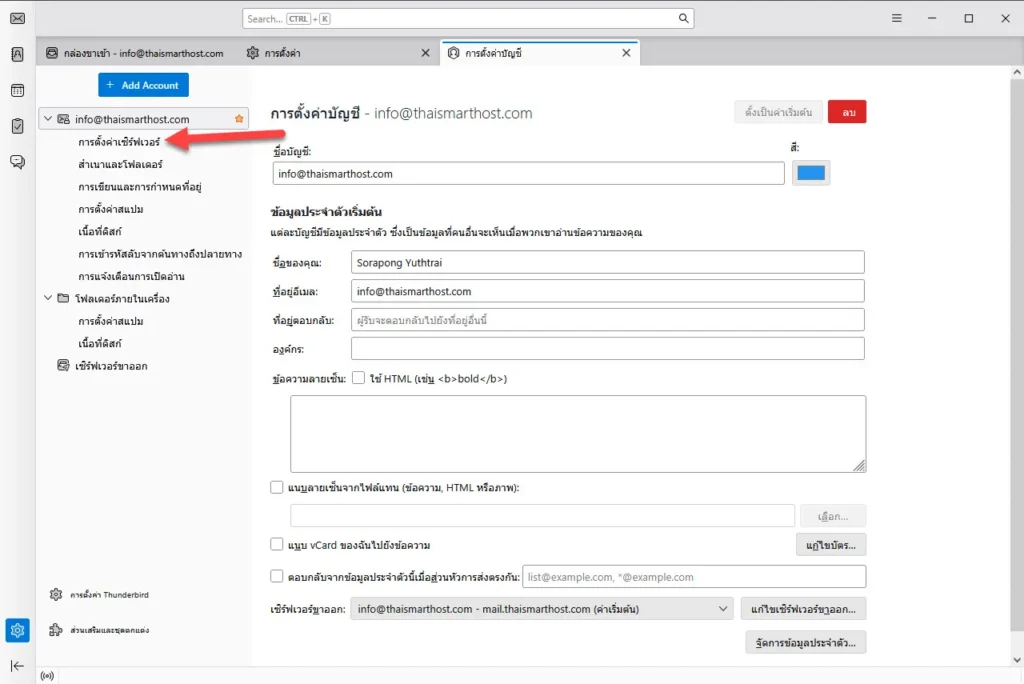
Task: Close the การตั้งค่าบัญชี tab
Action: pyautogui.click(x=626, y=53)
